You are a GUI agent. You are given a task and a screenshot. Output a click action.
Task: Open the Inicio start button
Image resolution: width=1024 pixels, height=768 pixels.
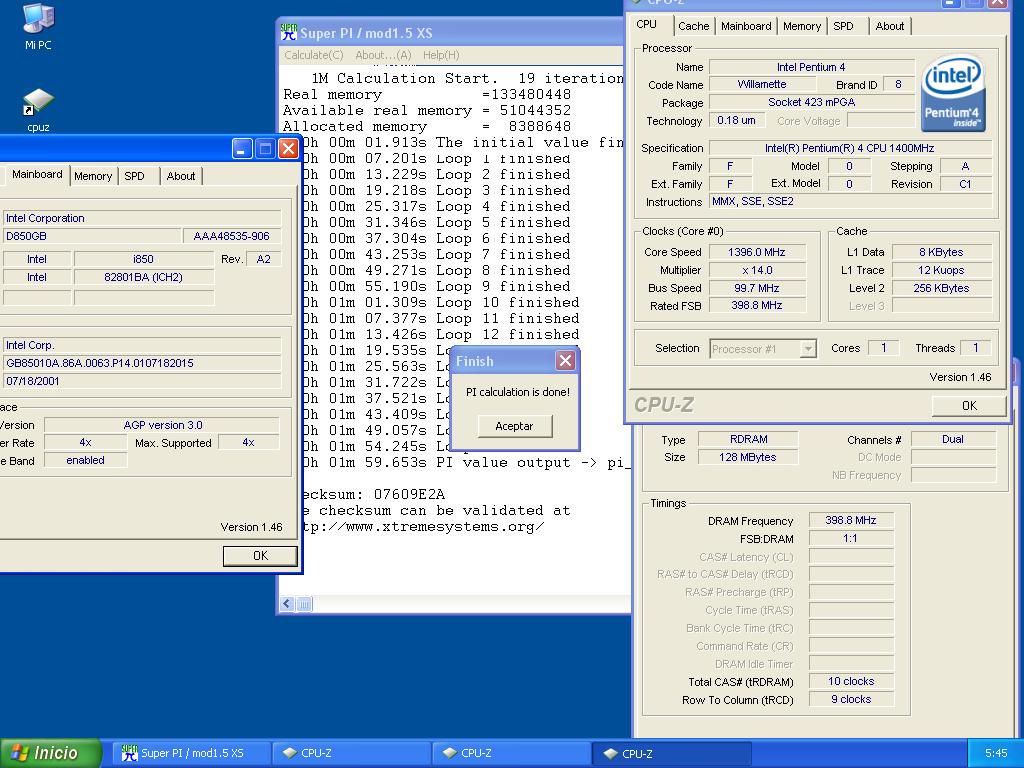click(x=51, y=753)
